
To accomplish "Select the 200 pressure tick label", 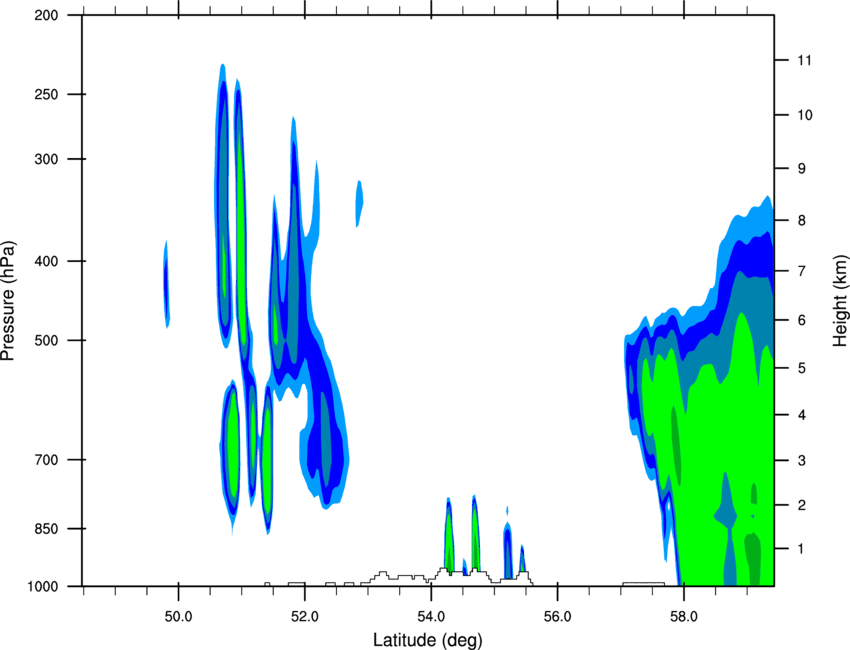I will pyautogui.click(x=46, y=15).
